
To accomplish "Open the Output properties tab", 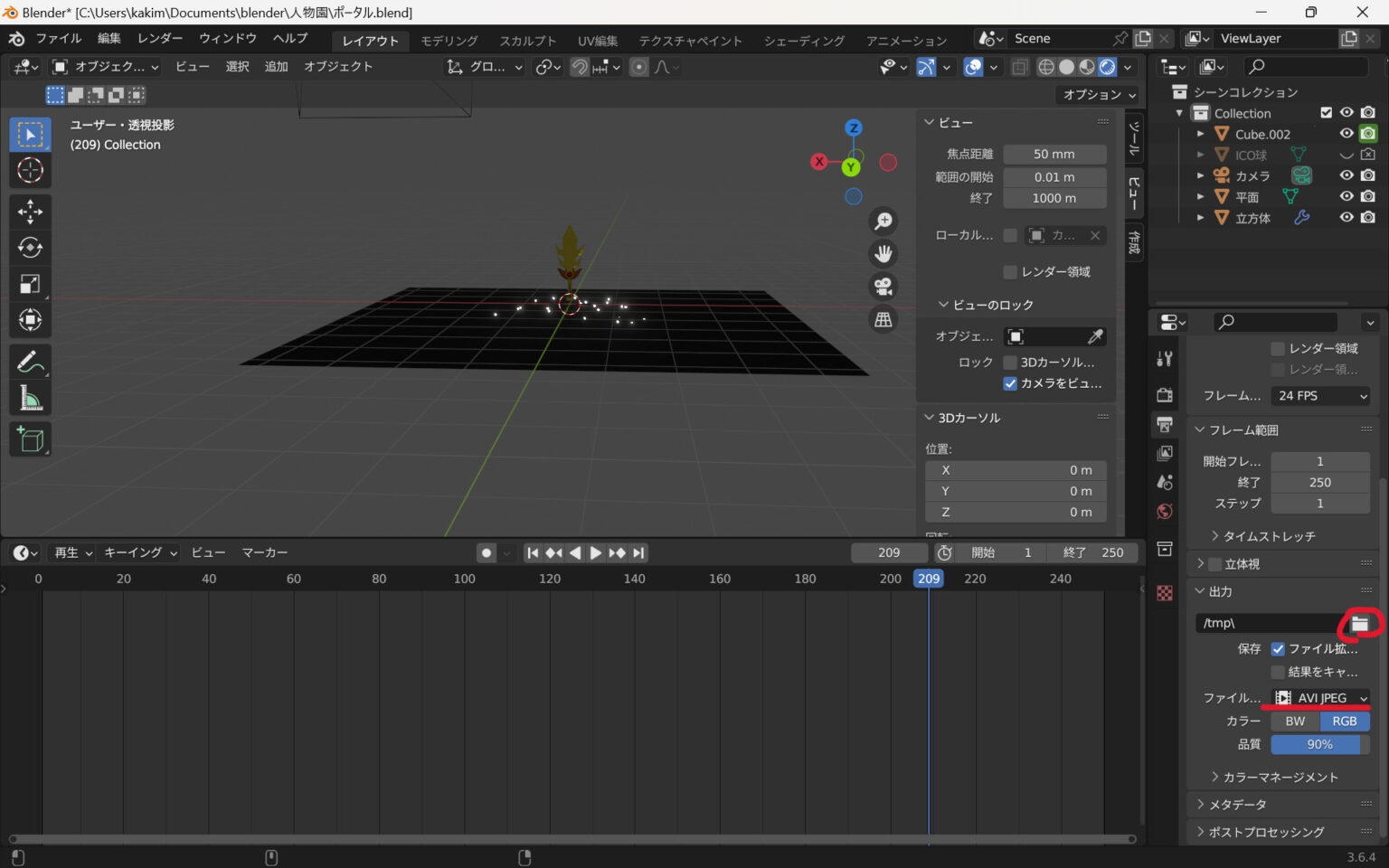I will click(x=1165, y=424).
